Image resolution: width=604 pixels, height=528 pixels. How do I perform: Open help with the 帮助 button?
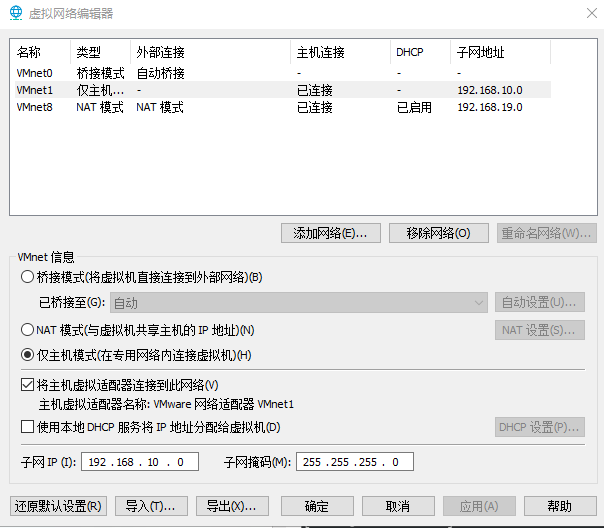[560, 506]
